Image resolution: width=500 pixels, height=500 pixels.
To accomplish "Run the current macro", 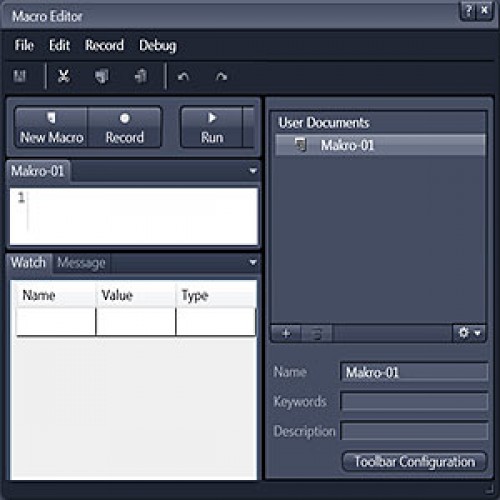I will click(212, 127).
